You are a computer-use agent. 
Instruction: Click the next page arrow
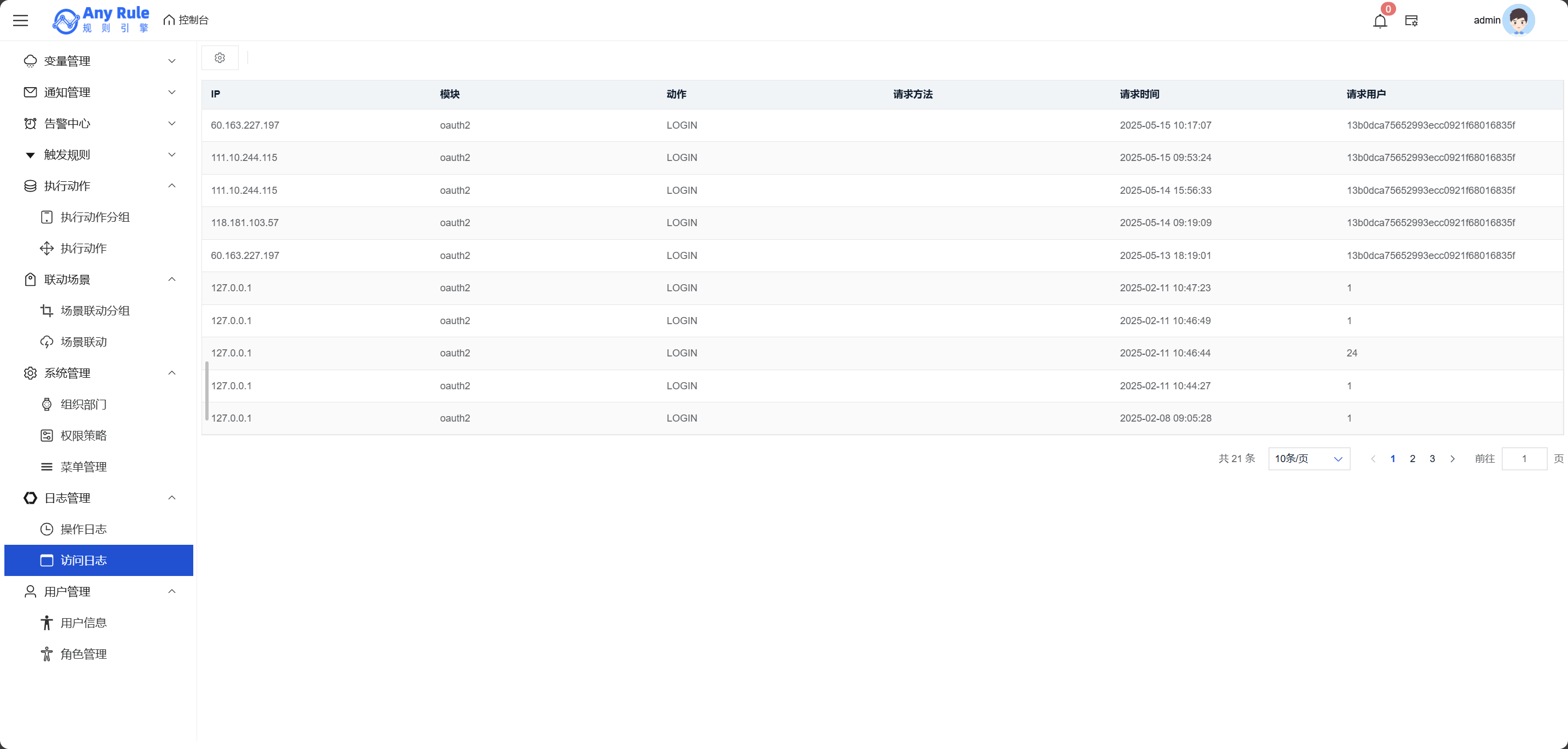(x=1452, y=458)
